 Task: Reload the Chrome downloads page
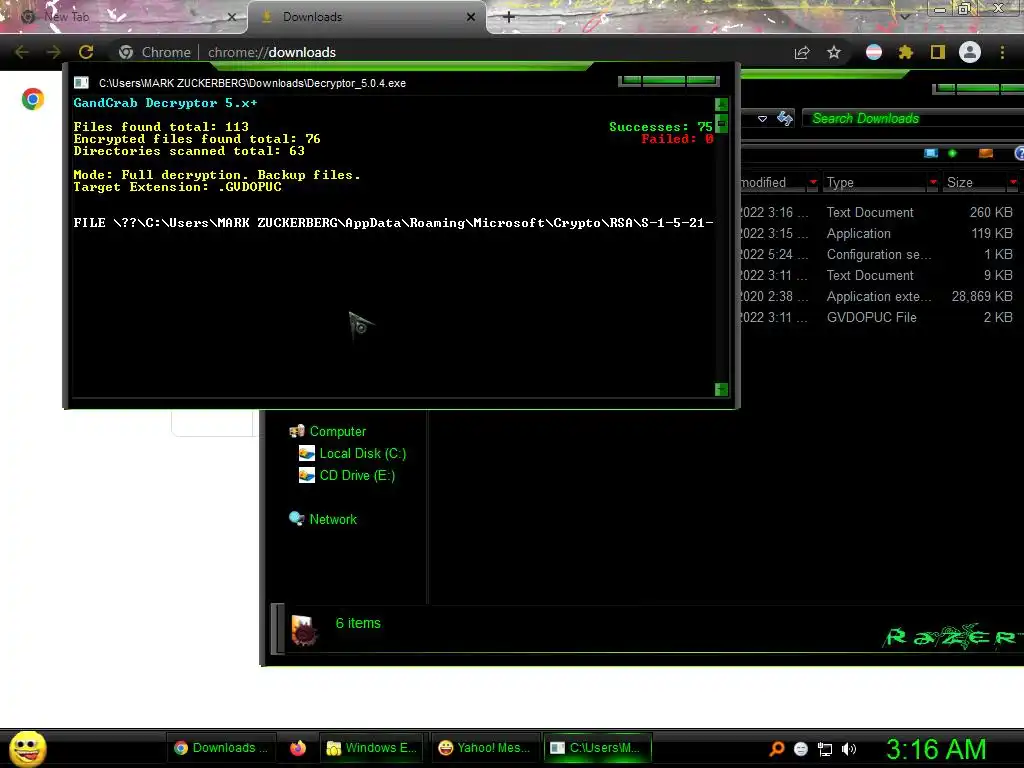(86, 52)
